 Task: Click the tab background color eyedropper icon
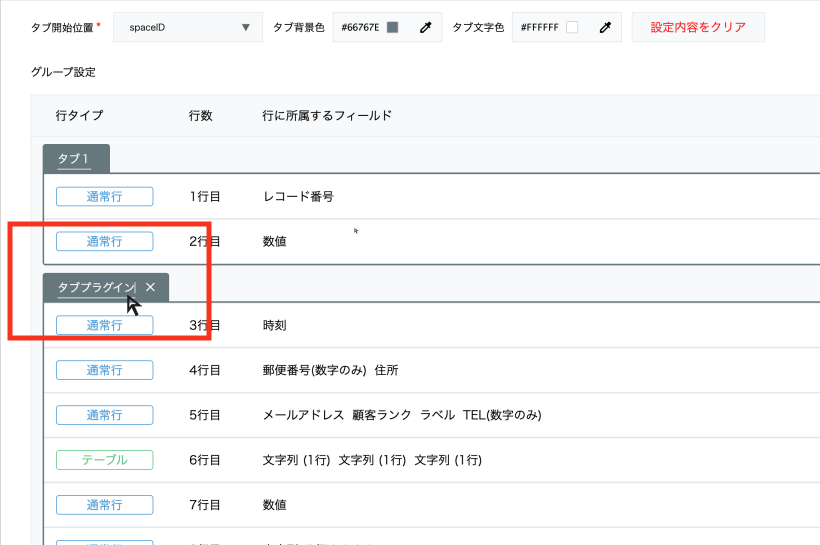[425, 28]
